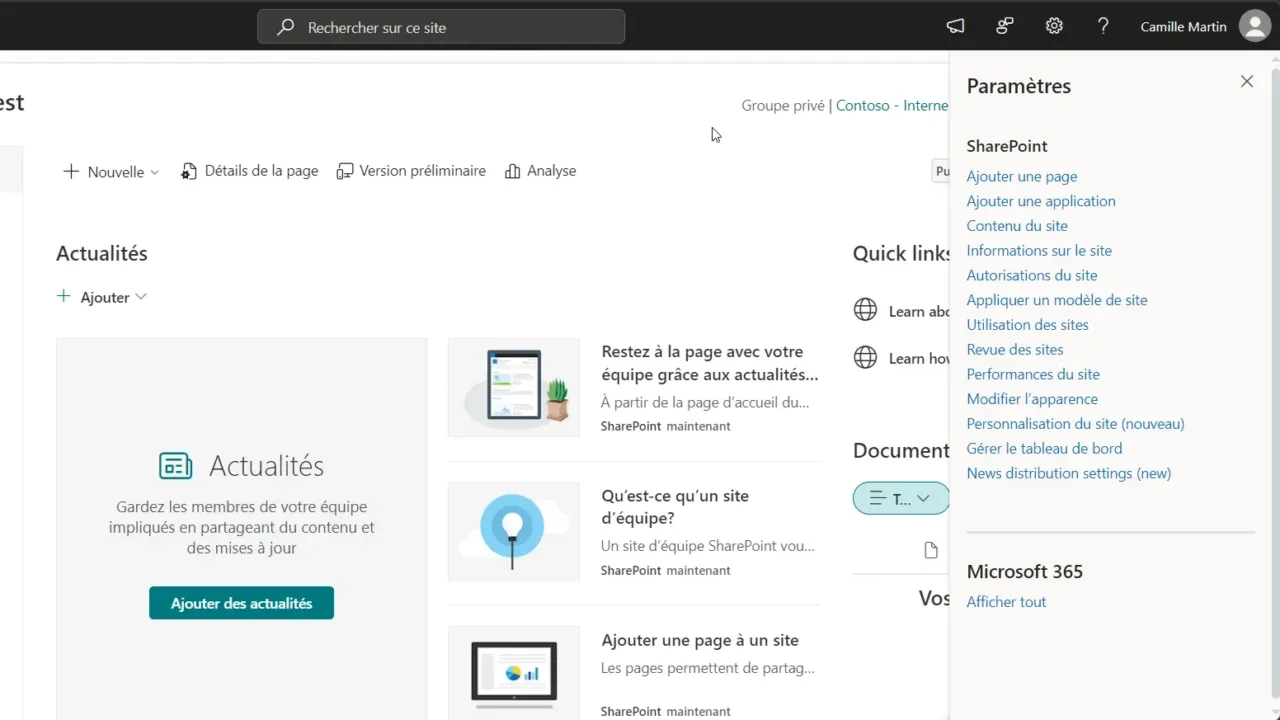Click the plus icon beside Nouvelle
The width and height of the screenshot is (1280, 720).
pos(71,171)
